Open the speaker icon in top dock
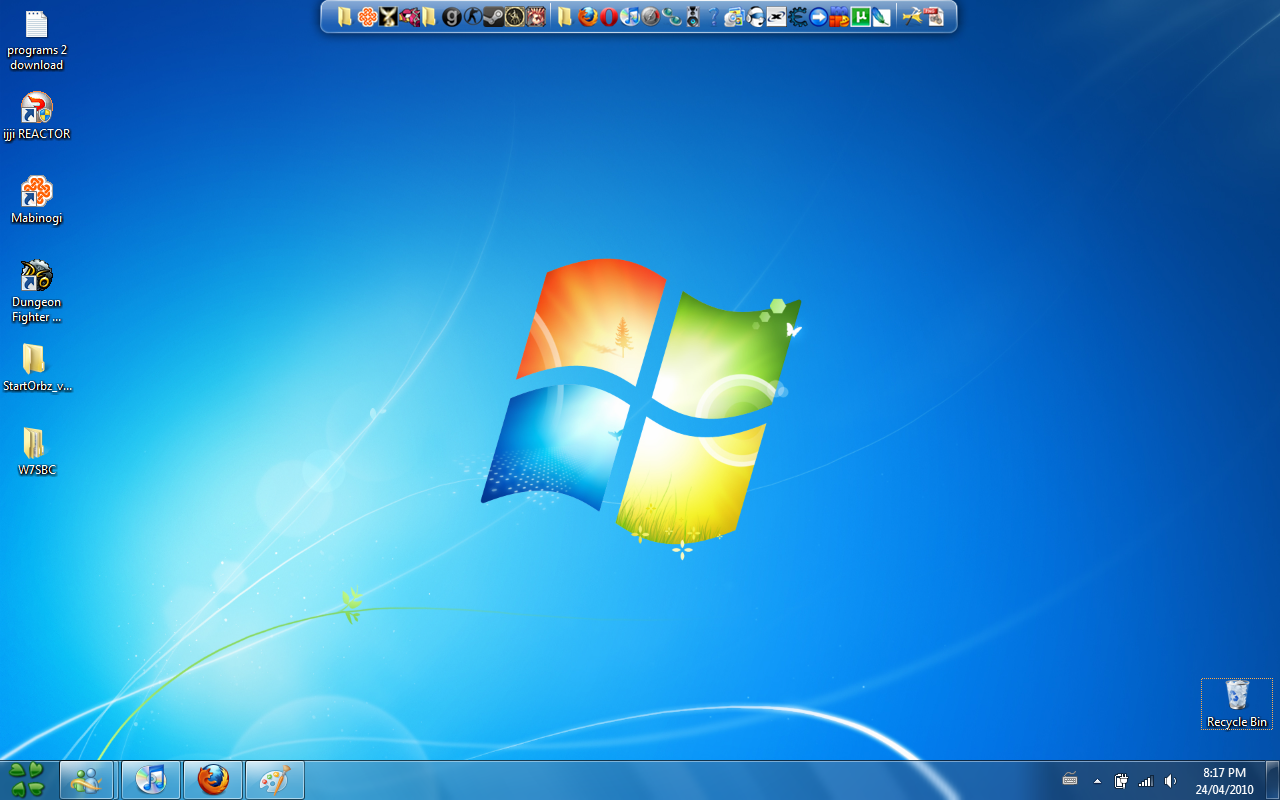Screen dimensions: 1280x800 tap(692, 17)
